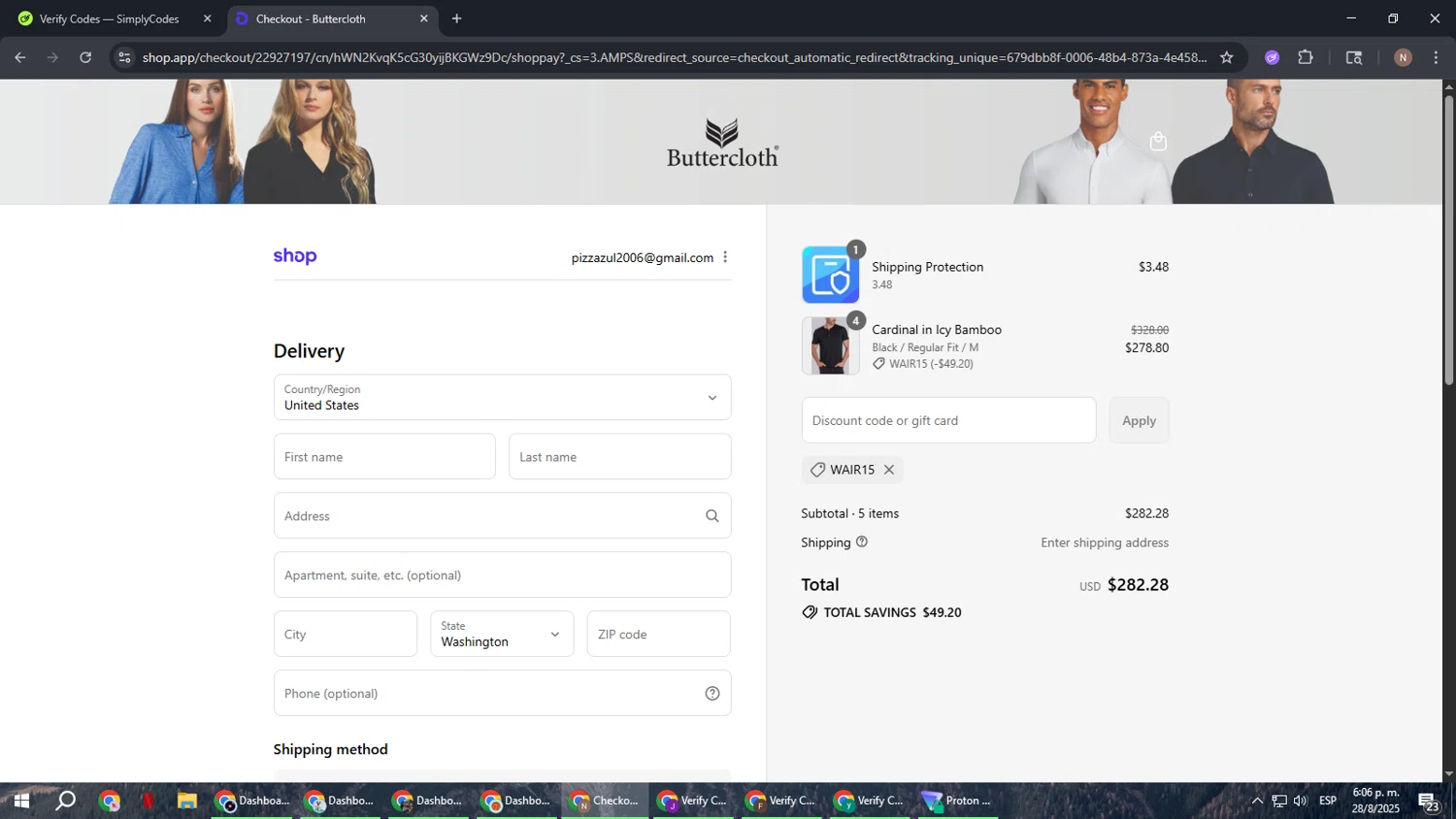
Task: Click the browser address bar URL
Action: click(675, 57)
